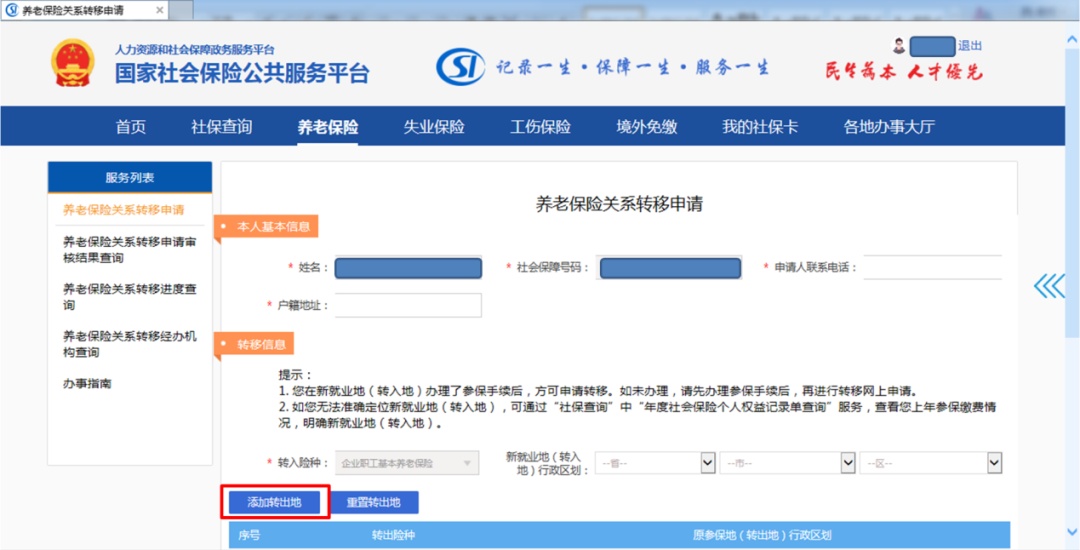Open the 转入险种 dropdown
The height and width of the screenshot is (550, 1080).
pyautogui.click(x=406, y=463)
